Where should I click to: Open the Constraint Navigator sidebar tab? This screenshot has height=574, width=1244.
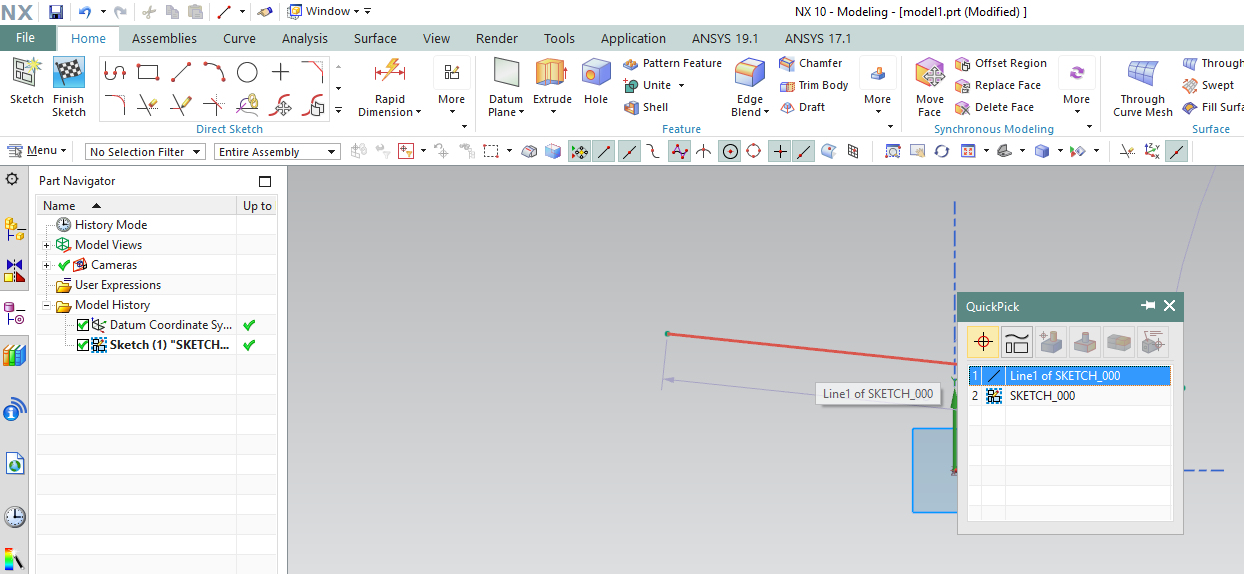(x=15, y=271)
